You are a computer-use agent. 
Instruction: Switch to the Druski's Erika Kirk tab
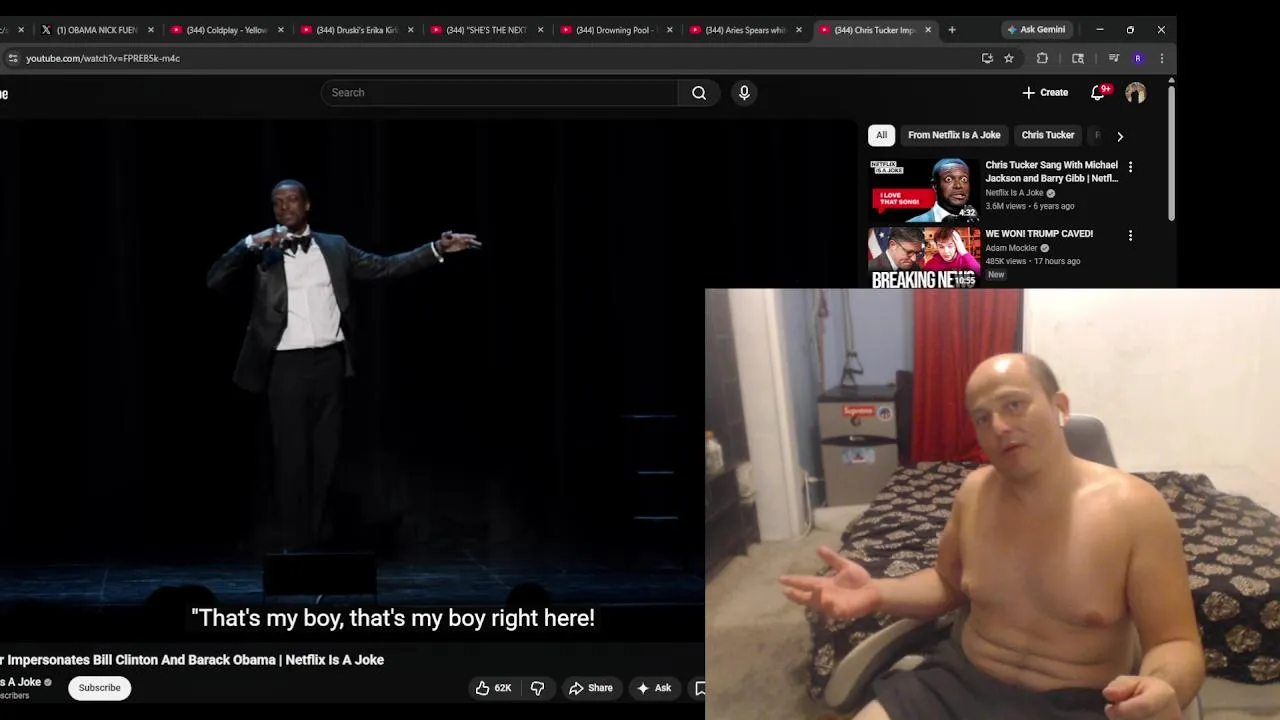pyautogui.click(x=357, y=30)
